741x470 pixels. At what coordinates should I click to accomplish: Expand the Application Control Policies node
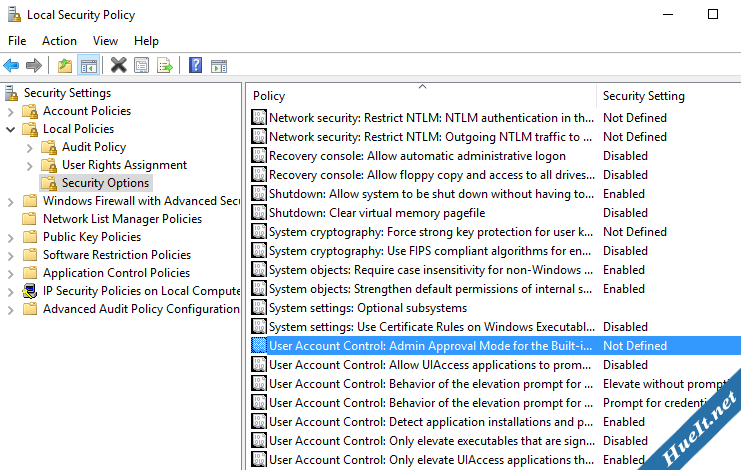coord(11,273)
